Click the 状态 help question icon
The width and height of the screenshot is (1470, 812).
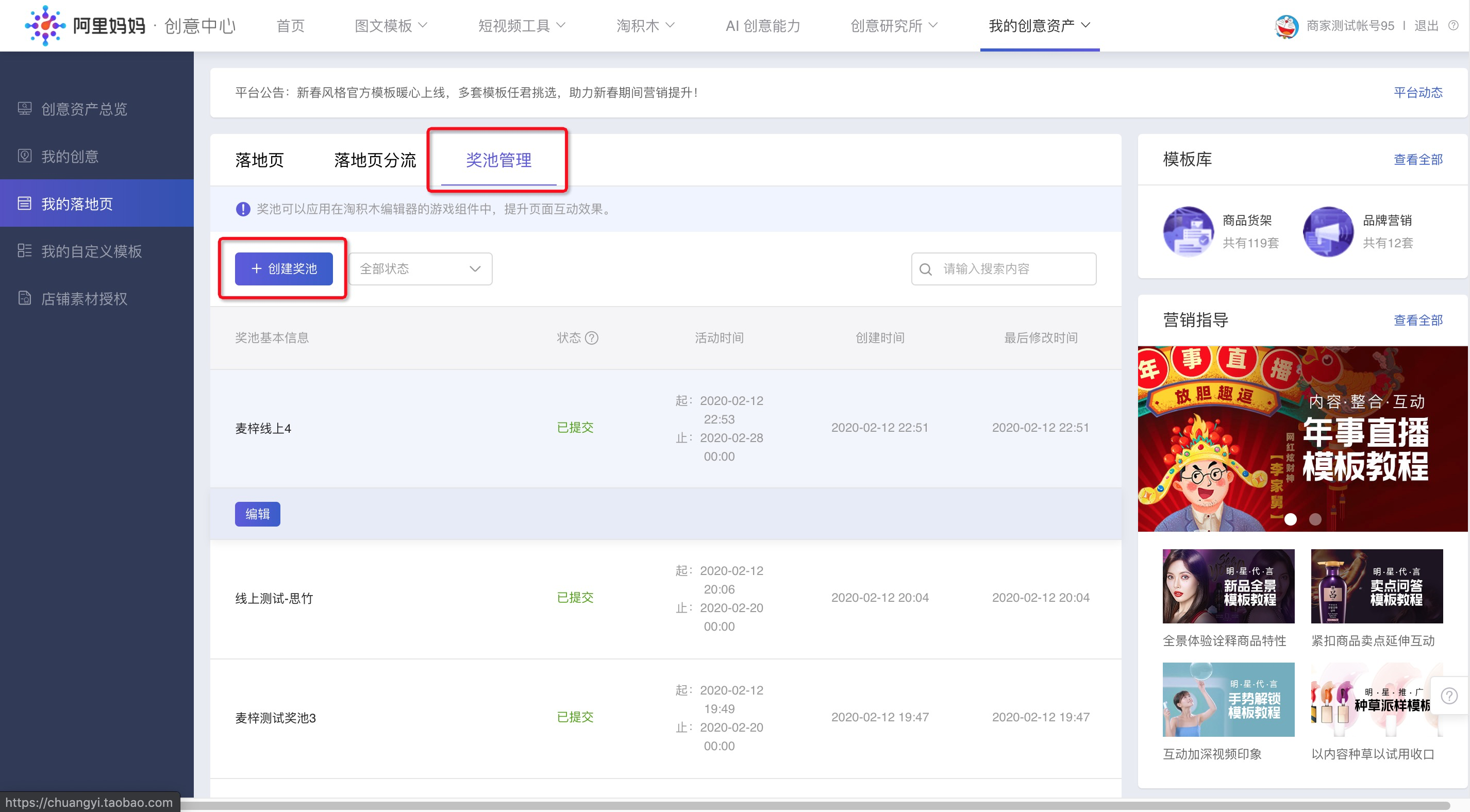click(x=592, y=338)
